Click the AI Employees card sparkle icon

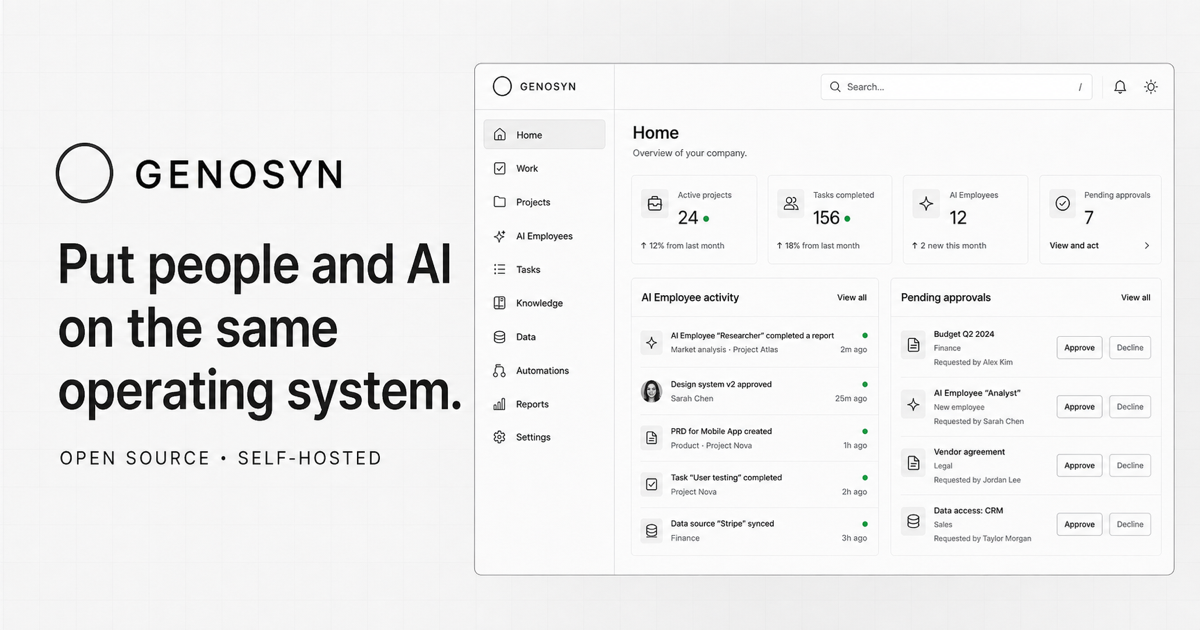pyautogui.click(x=926, y=204)
